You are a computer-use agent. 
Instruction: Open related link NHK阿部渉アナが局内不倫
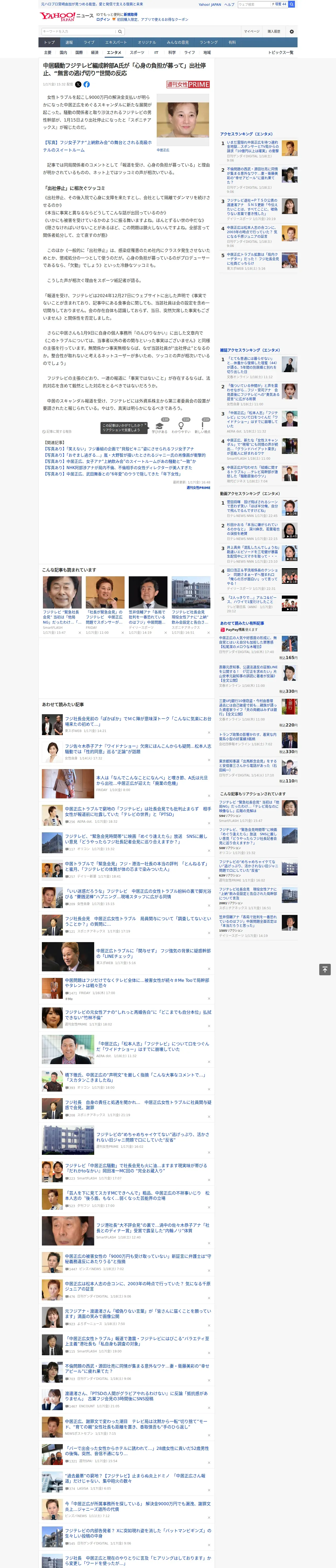(x=118, y=468)
